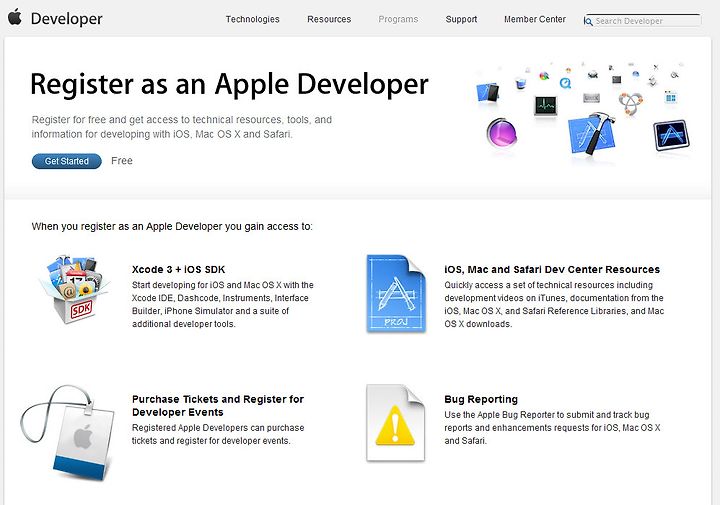Click 'Registered Apple Developers can purchase' text
Screen dimensions: 720x505
[218, 434]
